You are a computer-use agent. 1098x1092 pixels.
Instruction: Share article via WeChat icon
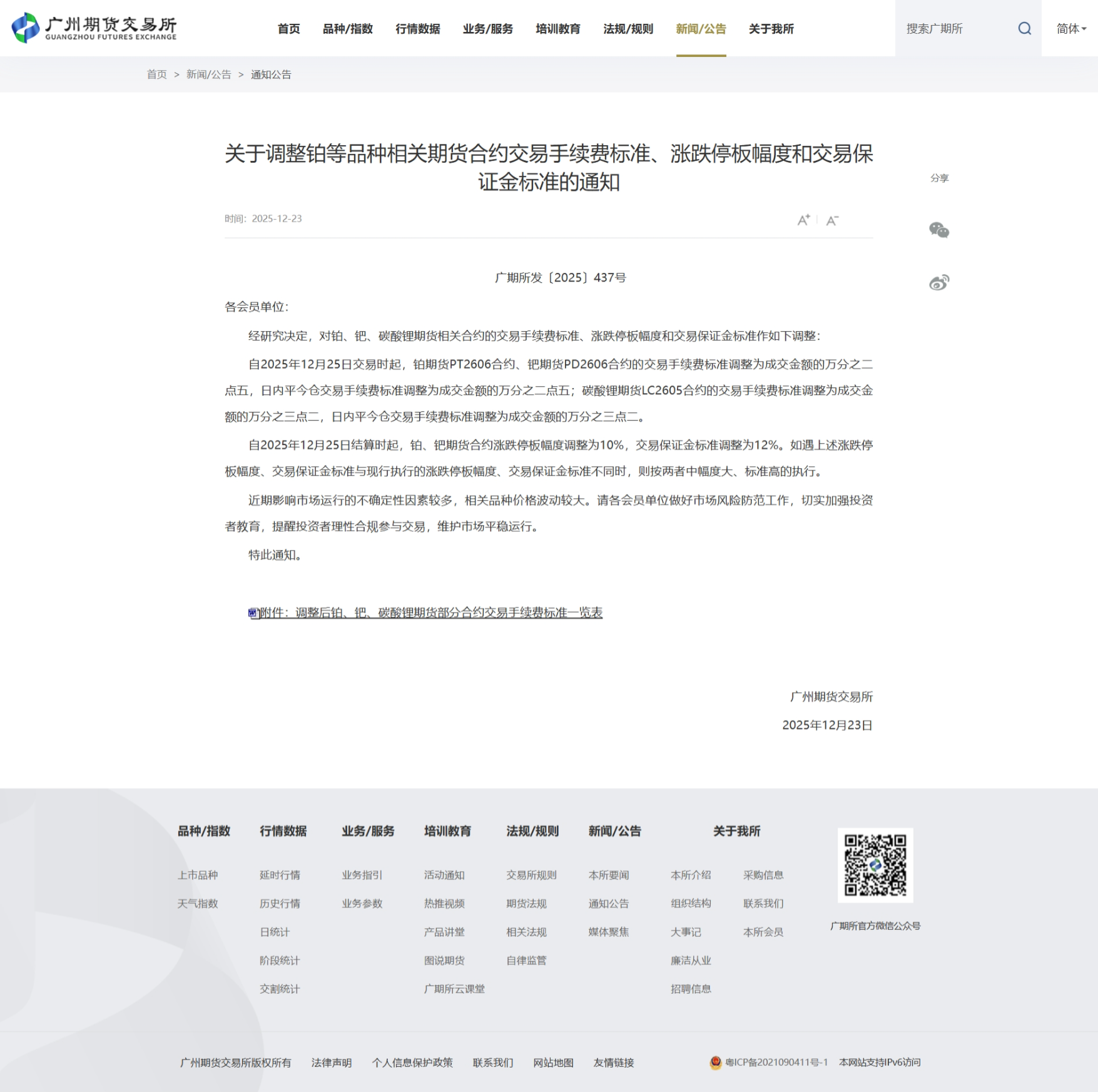[938, 230]
